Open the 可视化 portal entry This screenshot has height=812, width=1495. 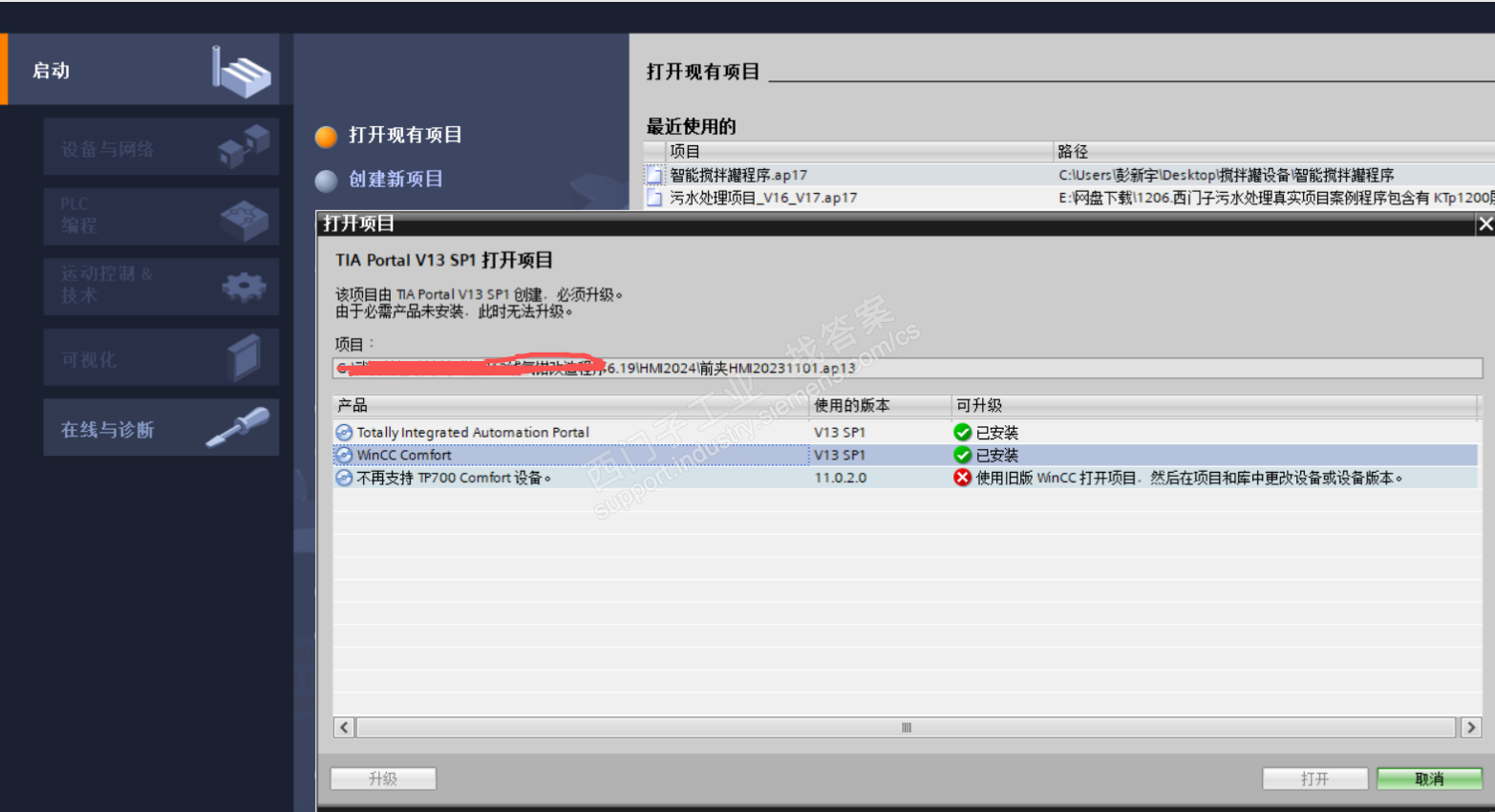click(x=161, y=357)
